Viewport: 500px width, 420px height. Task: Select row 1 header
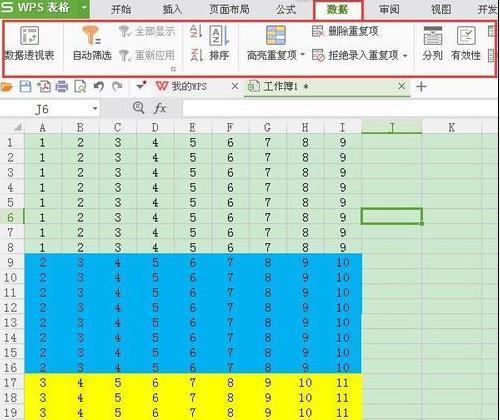coord(11,143)
